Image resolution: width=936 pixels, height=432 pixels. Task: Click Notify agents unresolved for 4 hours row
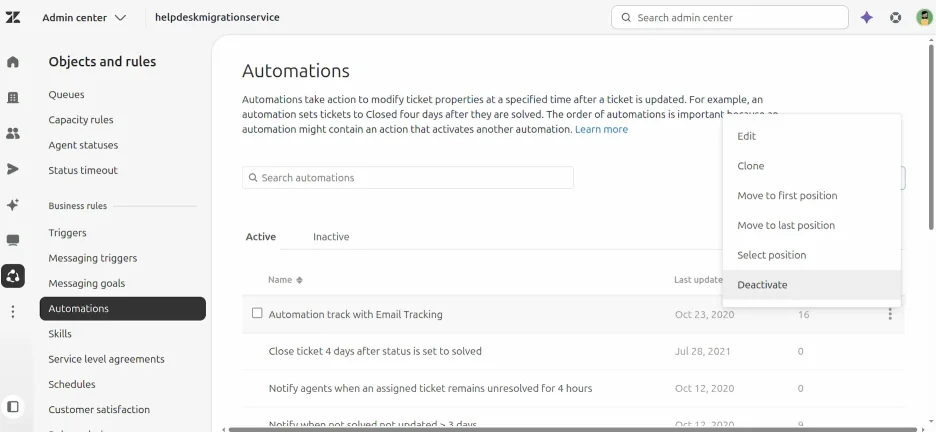(x=573, y=388)
